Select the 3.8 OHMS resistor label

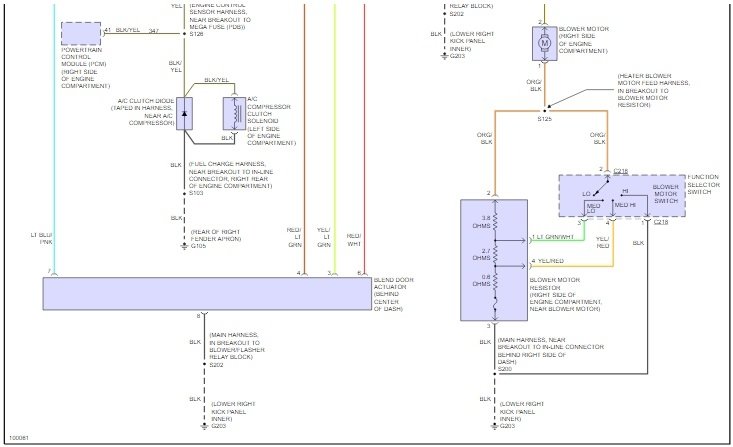tap(481, 222)
